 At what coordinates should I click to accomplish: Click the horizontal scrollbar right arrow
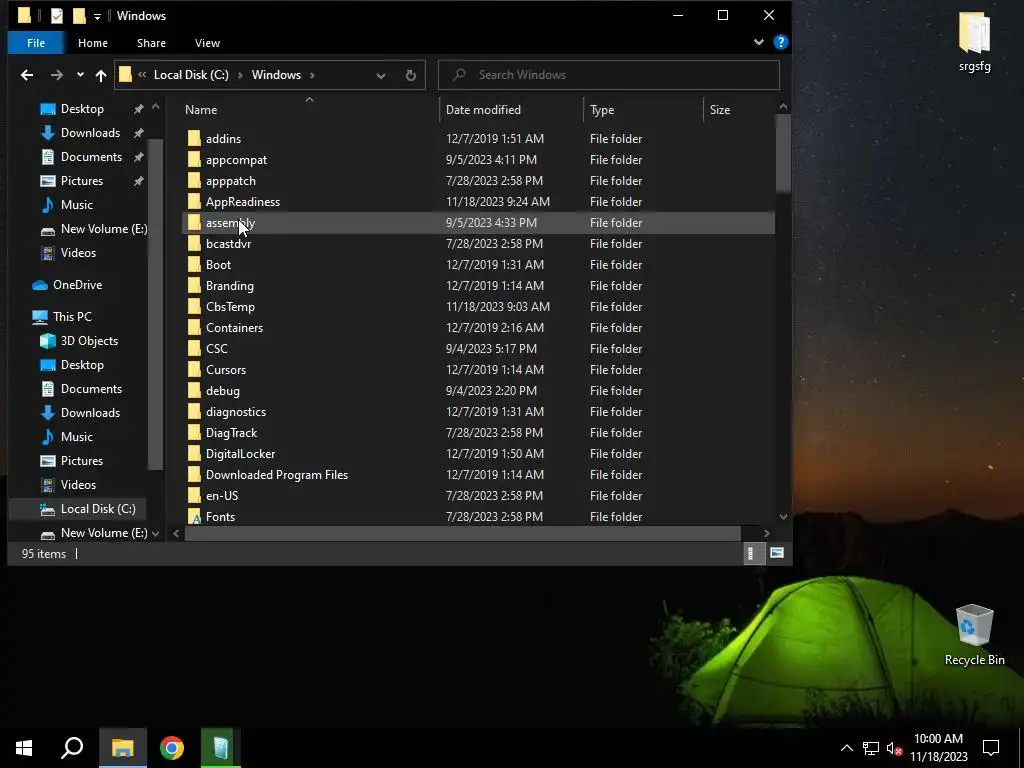point(767,534)
